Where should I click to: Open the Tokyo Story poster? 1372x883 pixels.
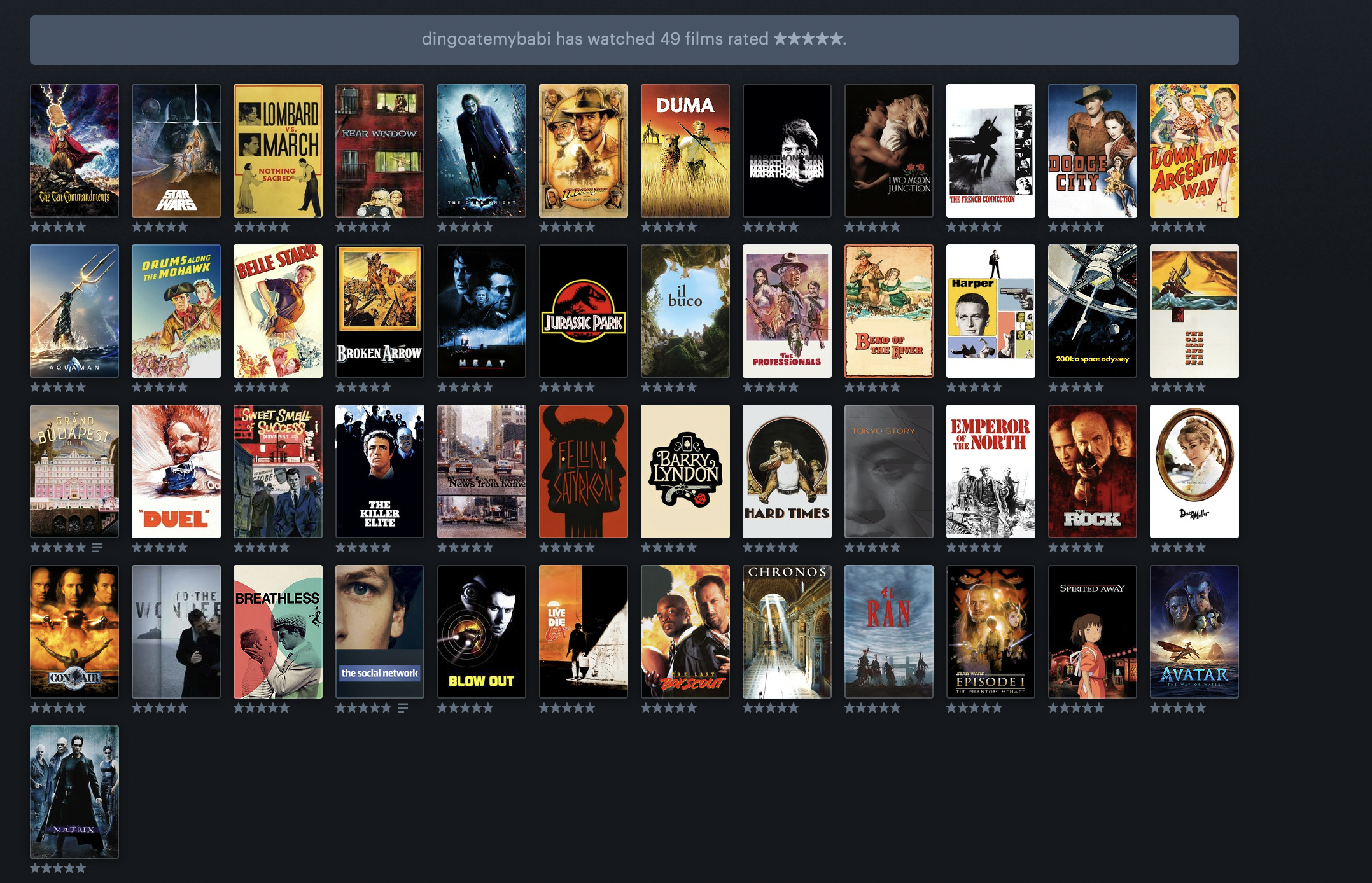[889, 471]
